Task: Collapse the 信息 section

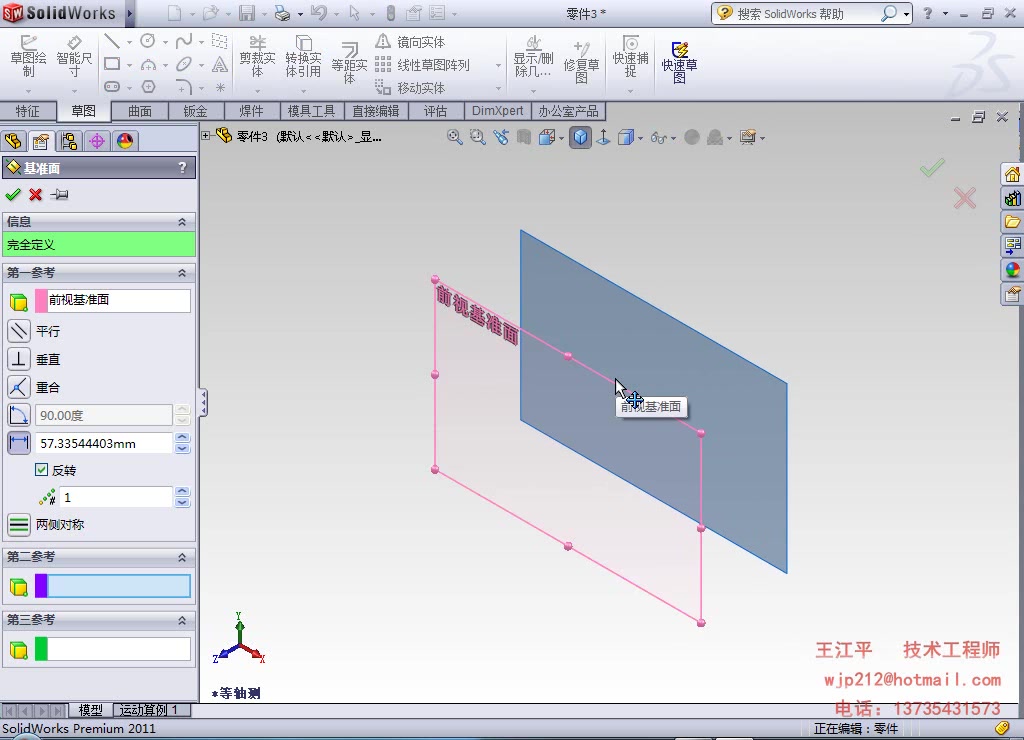Action: (182, 222)
